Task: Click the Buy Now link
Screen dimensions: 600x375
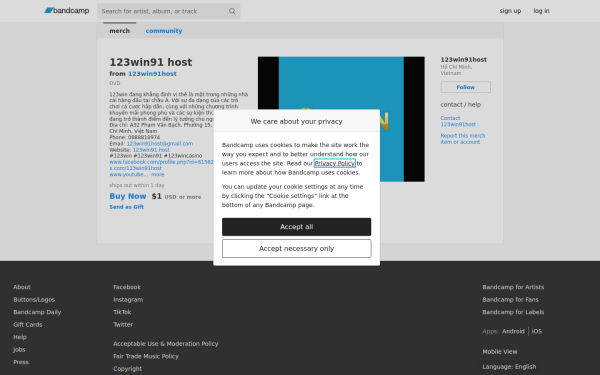Action: [128, 196]
